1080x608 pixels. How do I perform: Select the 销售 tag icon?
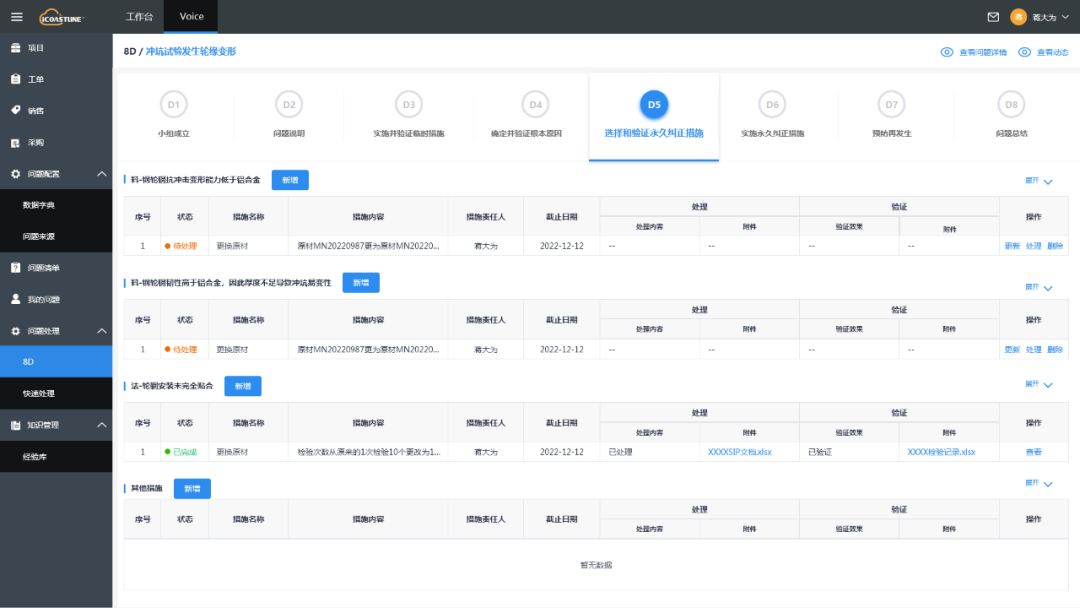16,110
